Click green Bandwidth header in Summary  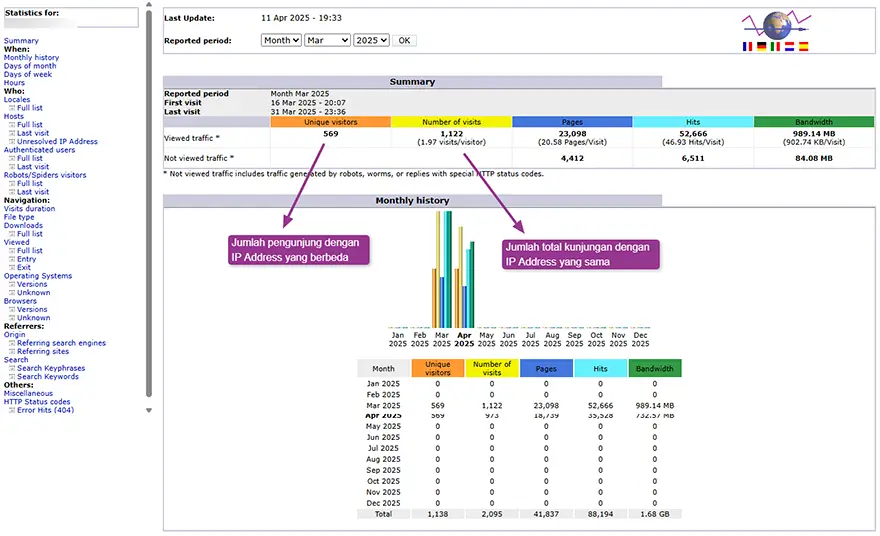(814, 122)
